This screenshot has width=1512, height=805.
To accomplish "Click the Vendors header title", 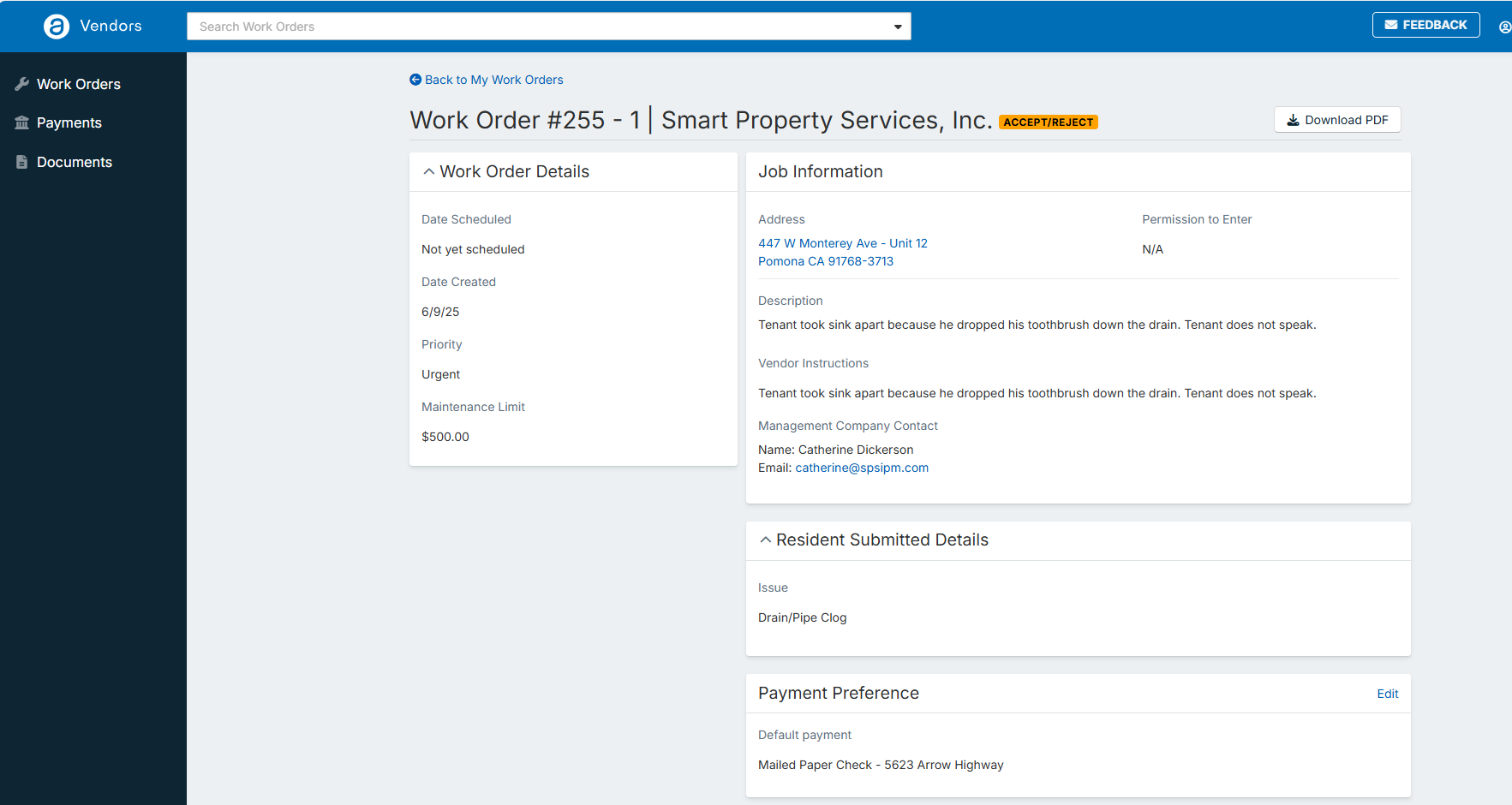I will click(111, 26).
